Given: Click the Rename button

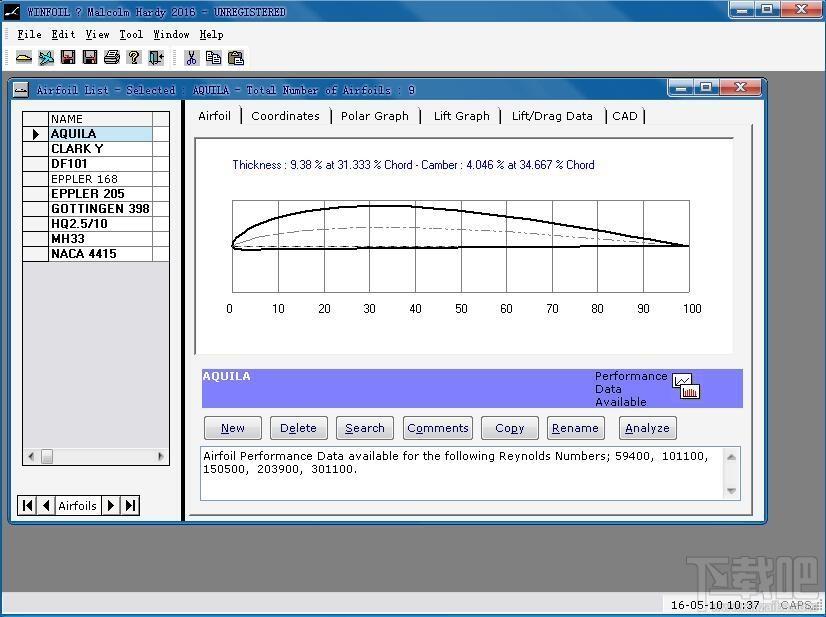Looking at the screenshot, I should click(575, 428).
